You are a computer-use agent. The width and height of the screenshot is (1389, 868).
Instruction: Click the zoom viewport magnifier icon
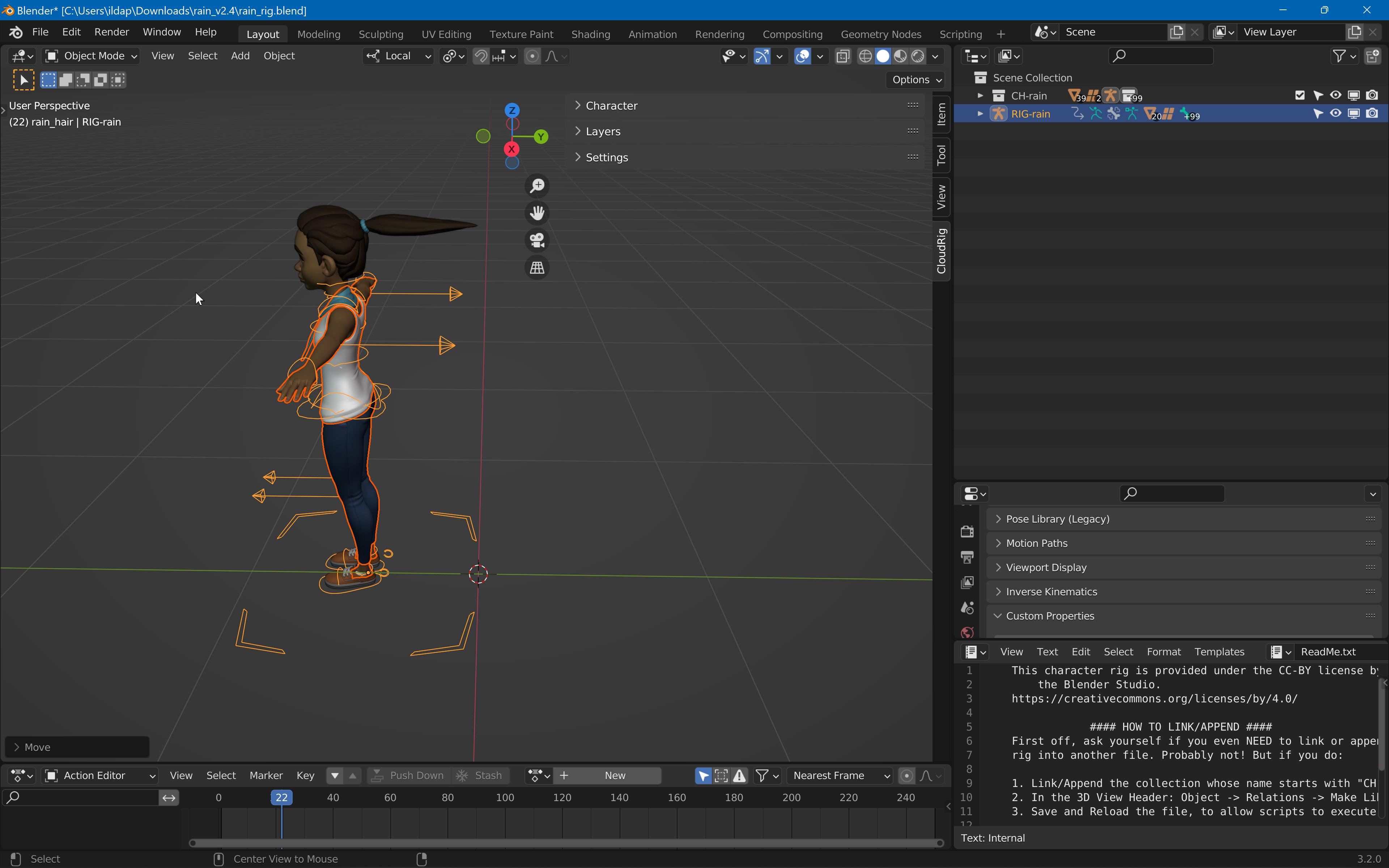pyautogui.click(x=537, y=186)
